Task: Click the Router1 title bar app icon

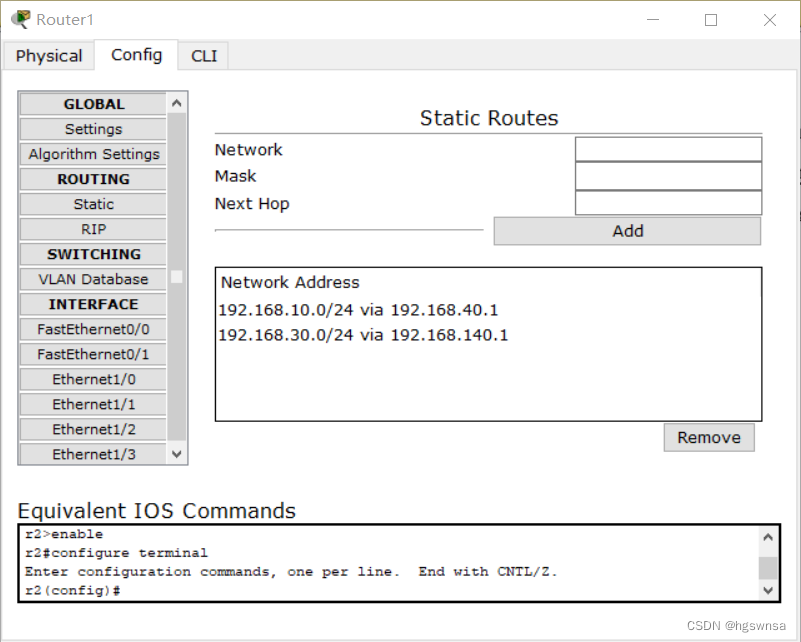Action: [20, 19]
